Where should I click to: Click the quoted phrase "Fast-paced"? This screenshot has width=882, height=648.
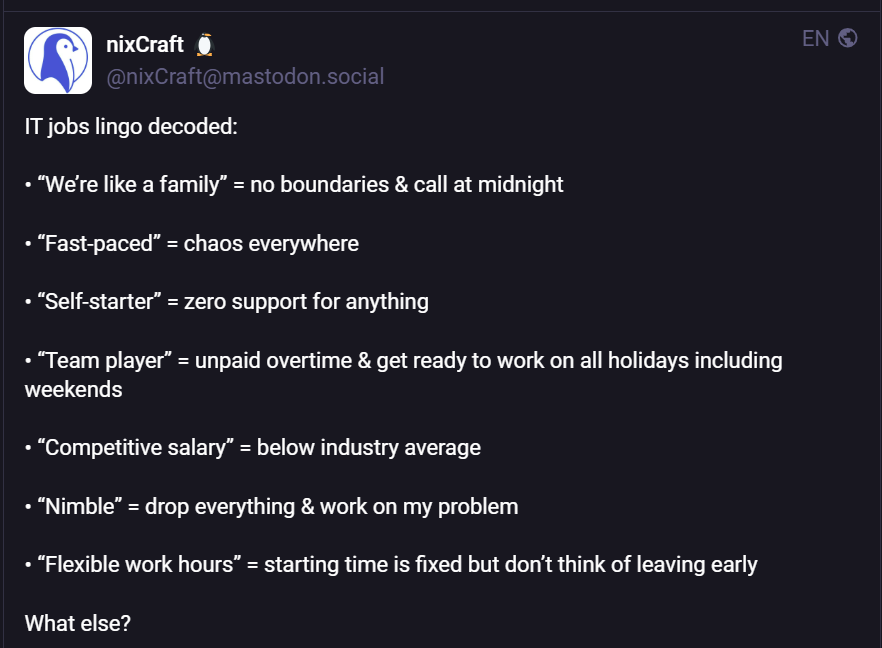tap(99, 244)
